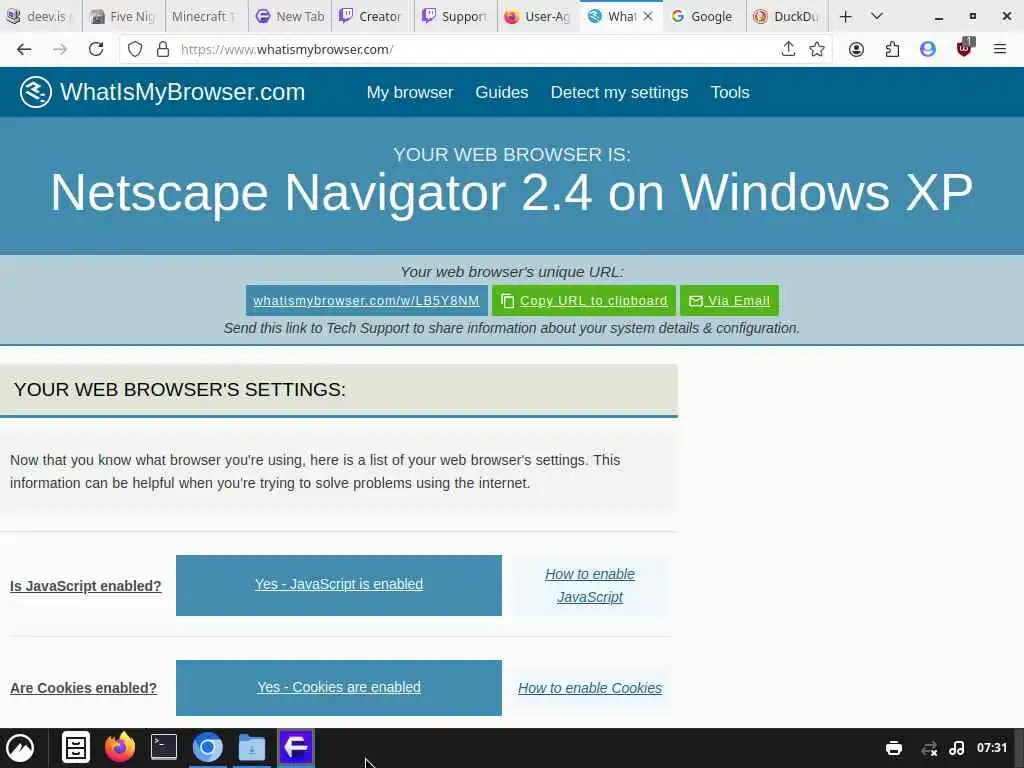Open the Chromium browser taskbar icon
The height and width of the screenshot is (768, 1024).
coord(208,747)
